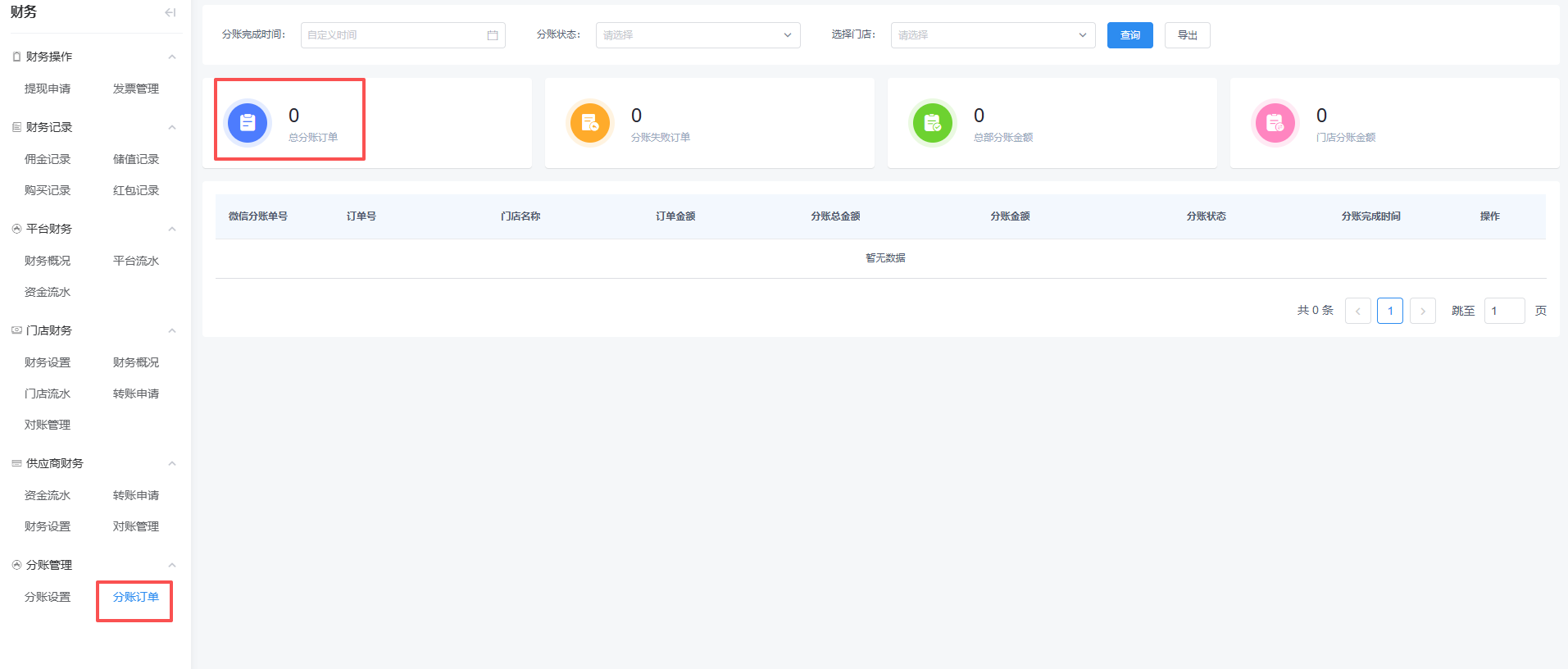Click the pink 门店分账金额 icon
1568x669 pixels.
tap(1275, 123)
